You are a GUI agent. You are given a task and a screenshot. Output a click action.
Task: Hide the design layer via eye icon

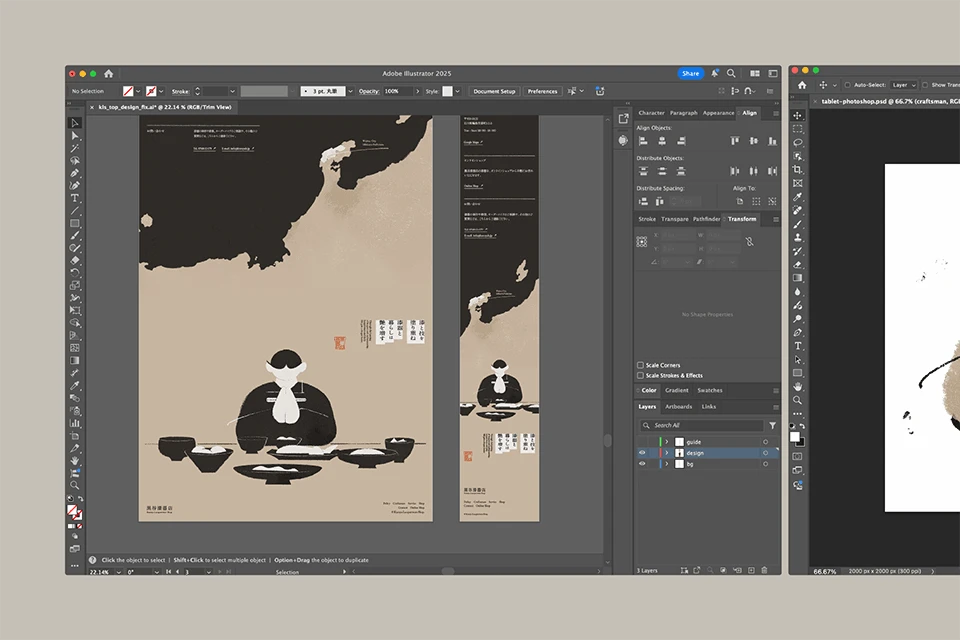pyautogui.click(x=642, y=453)
